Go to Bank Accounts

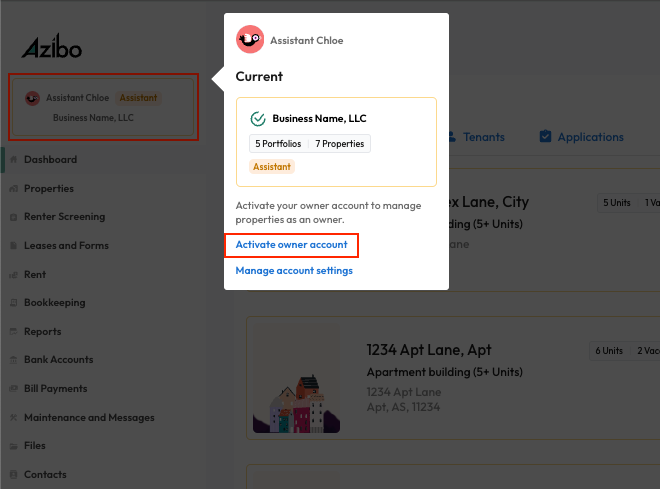point(59,359)
